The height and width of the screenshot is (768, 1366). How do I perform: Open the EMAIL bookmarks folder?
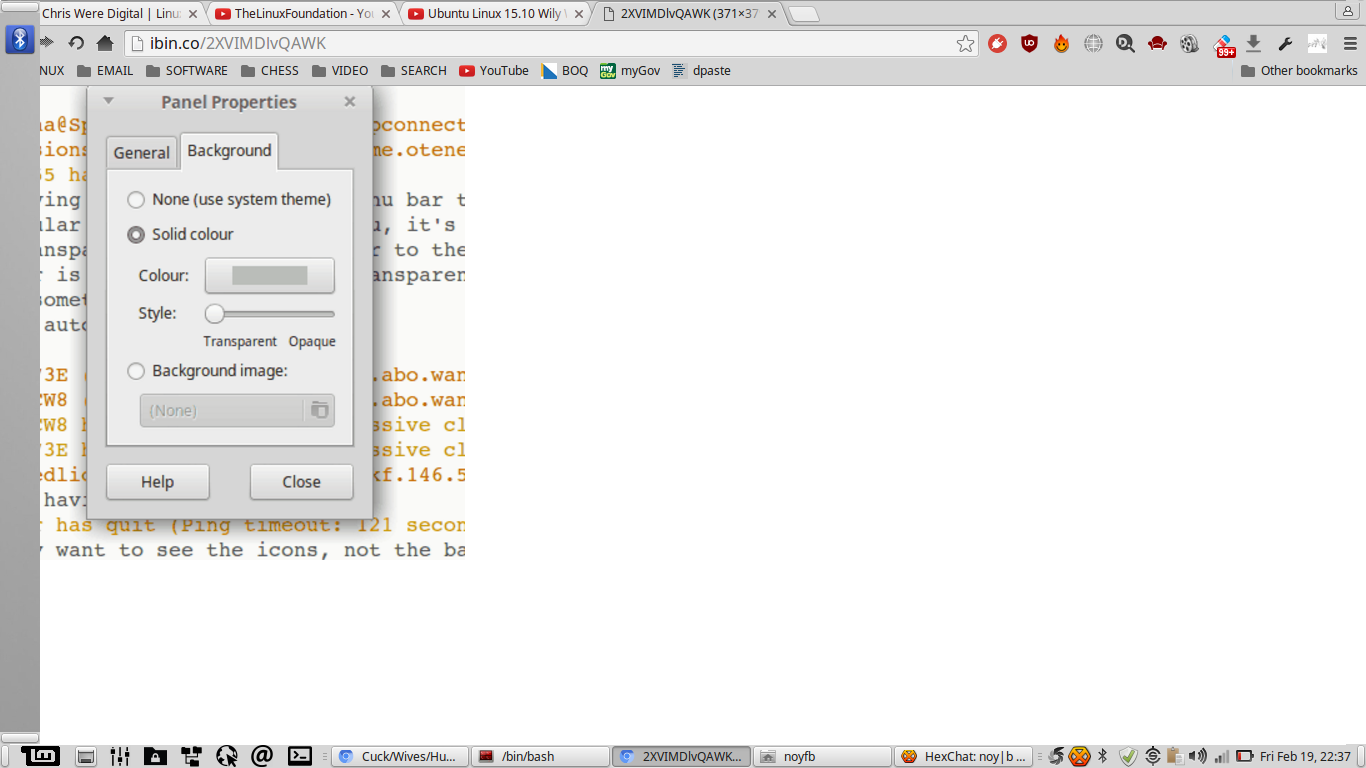click(105, 71)
